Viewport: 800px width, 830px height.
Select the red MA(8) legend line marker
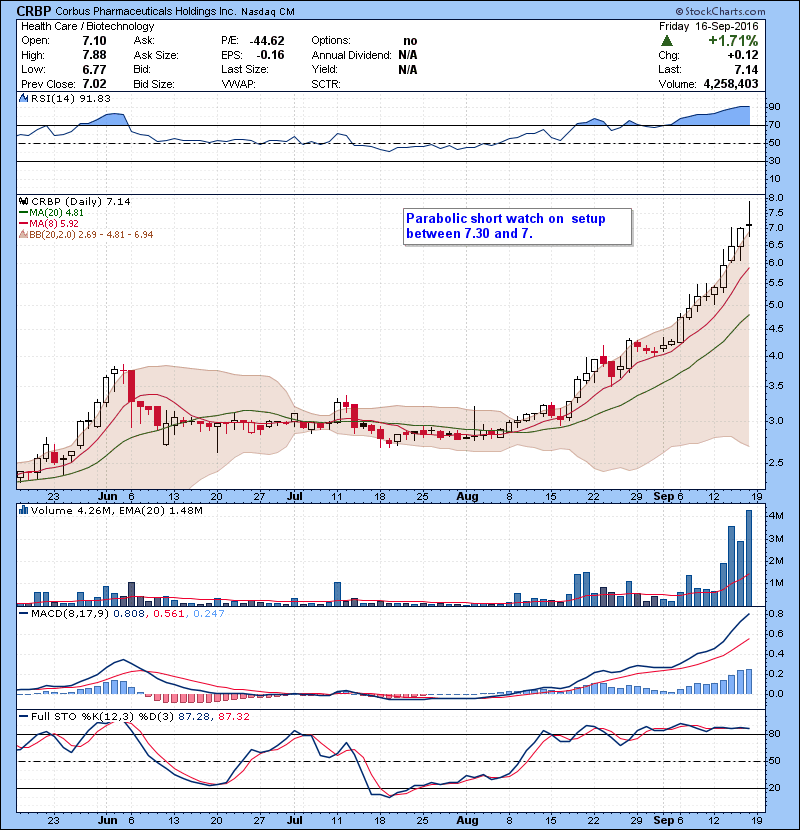tap(23, 224)
